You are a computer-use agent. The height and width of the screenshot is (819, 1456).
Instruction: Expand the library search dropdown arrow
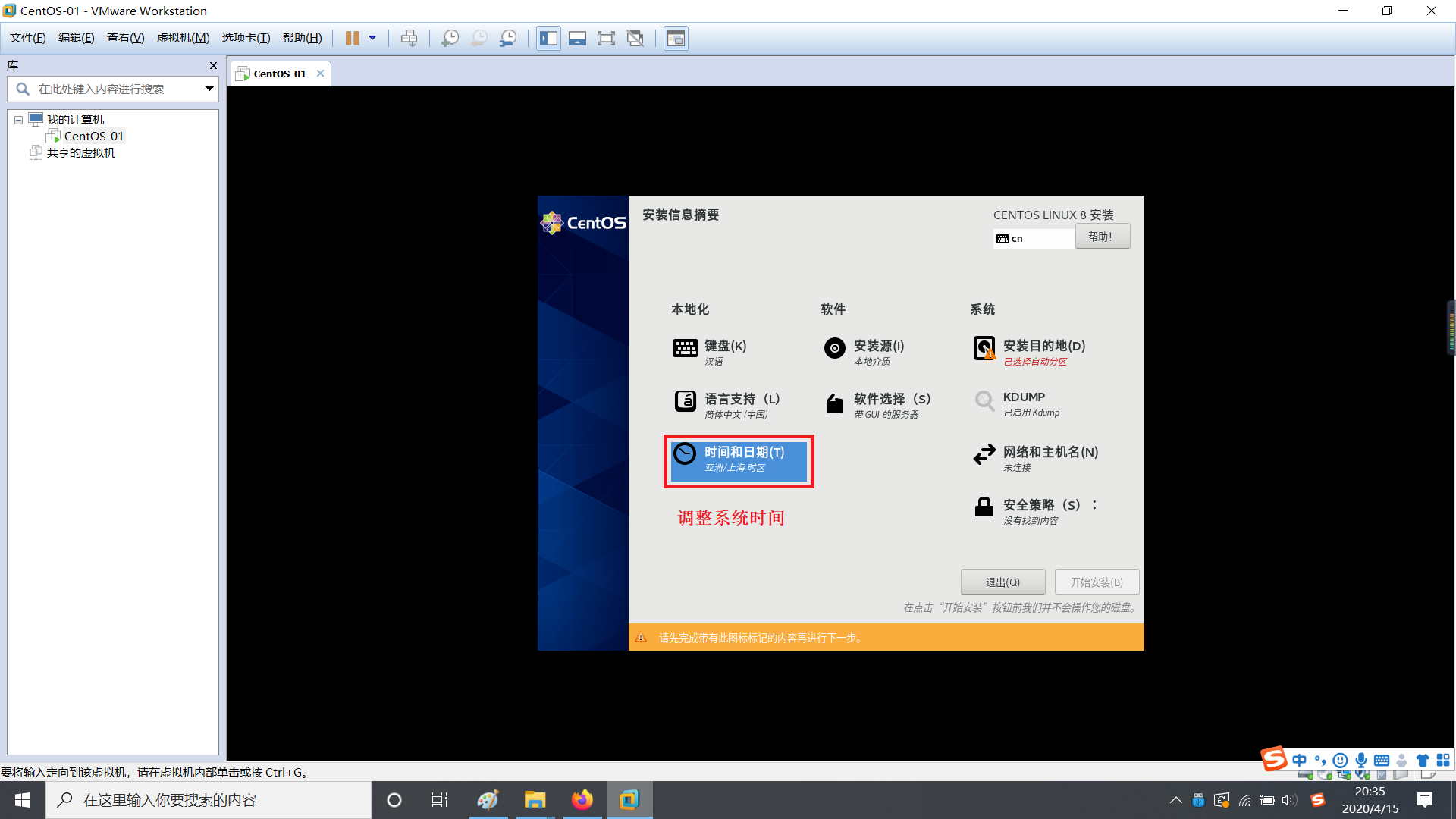pos(209,89)
